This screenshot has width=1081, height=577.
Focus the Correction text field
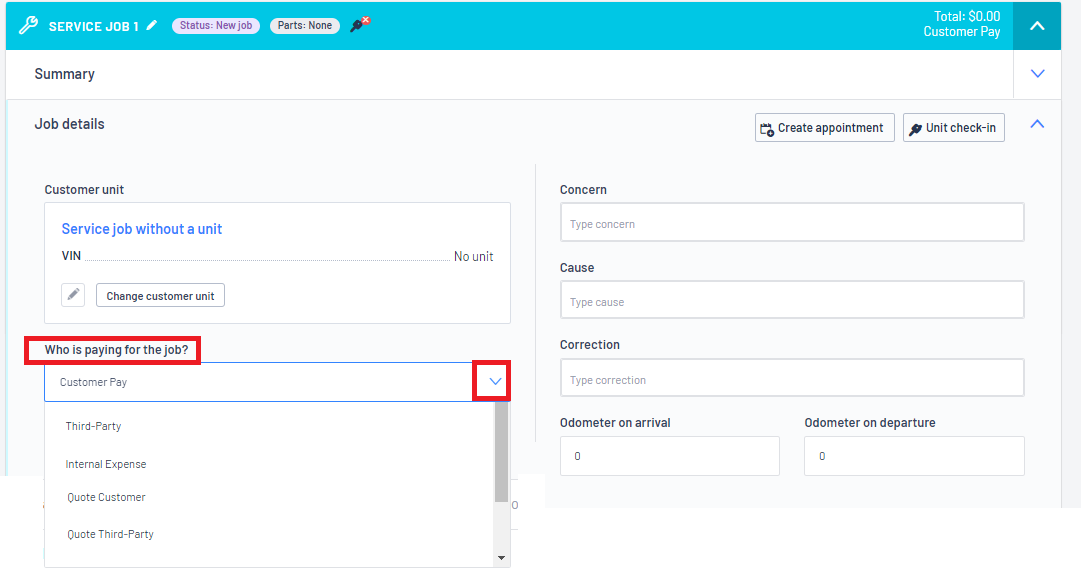pyautogui.click(x=792, y=377)
